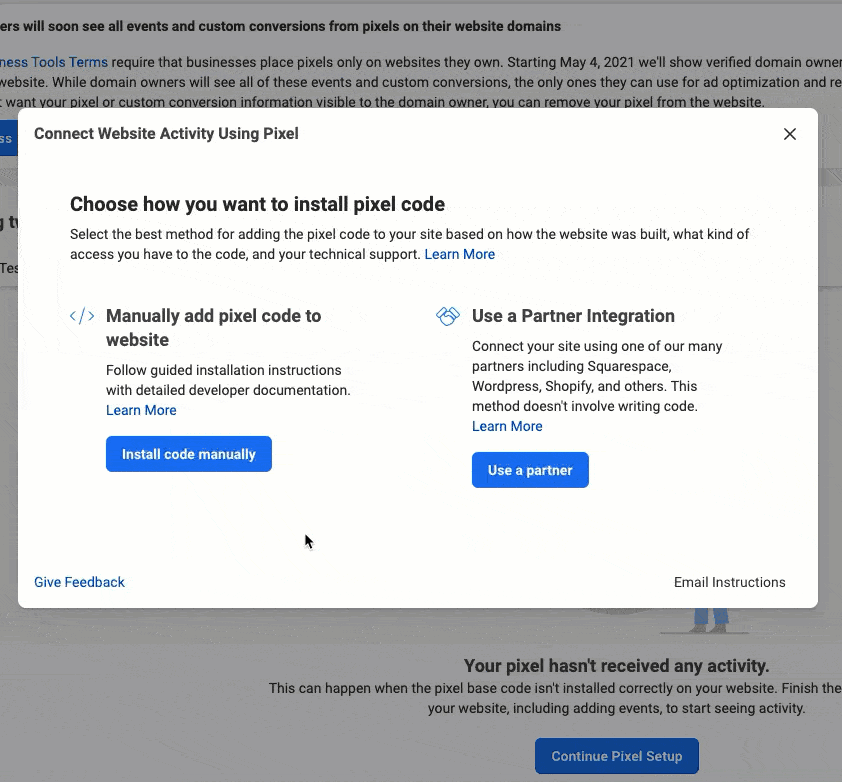Image resolution: width=842 pixels, height=782 pixels.
Task: Click the partially hidden blue button at left edge
Action: click(x=7, y=138)
